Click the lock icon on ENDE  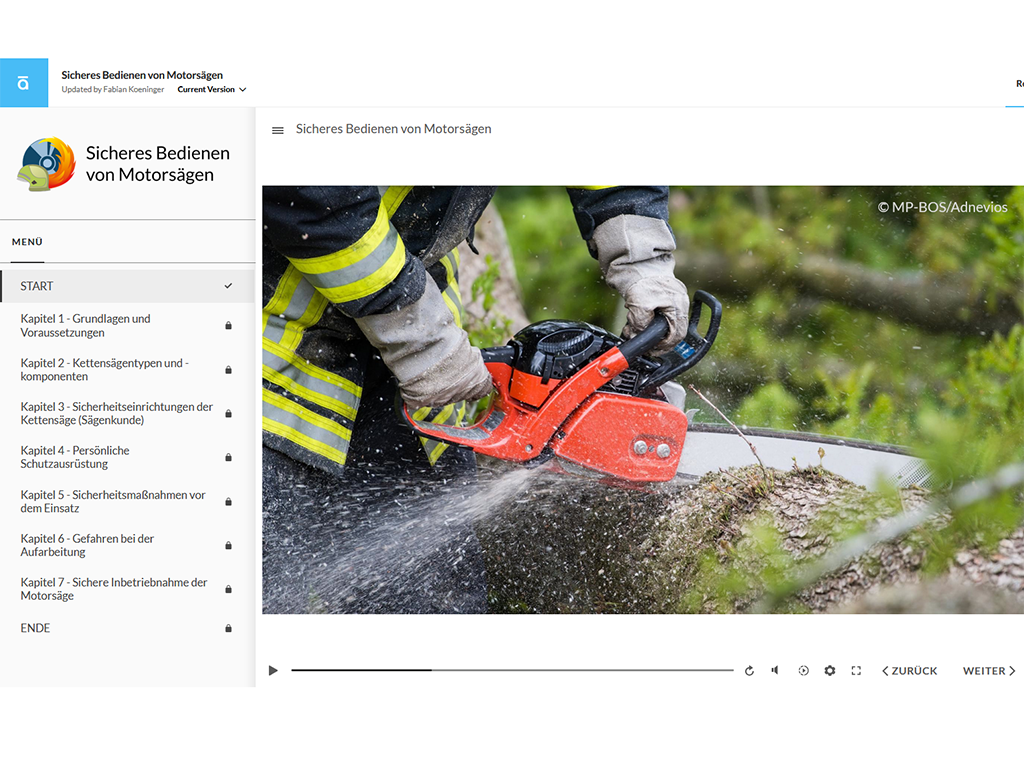(228, 628)
